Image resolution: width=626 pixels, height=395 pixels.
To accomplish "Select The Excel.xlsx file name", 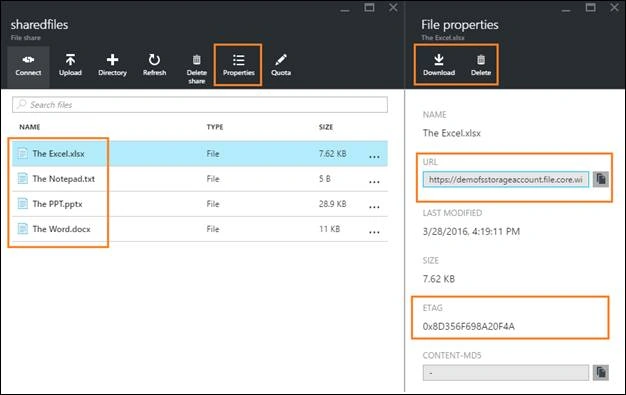I will tap(58, 153).
